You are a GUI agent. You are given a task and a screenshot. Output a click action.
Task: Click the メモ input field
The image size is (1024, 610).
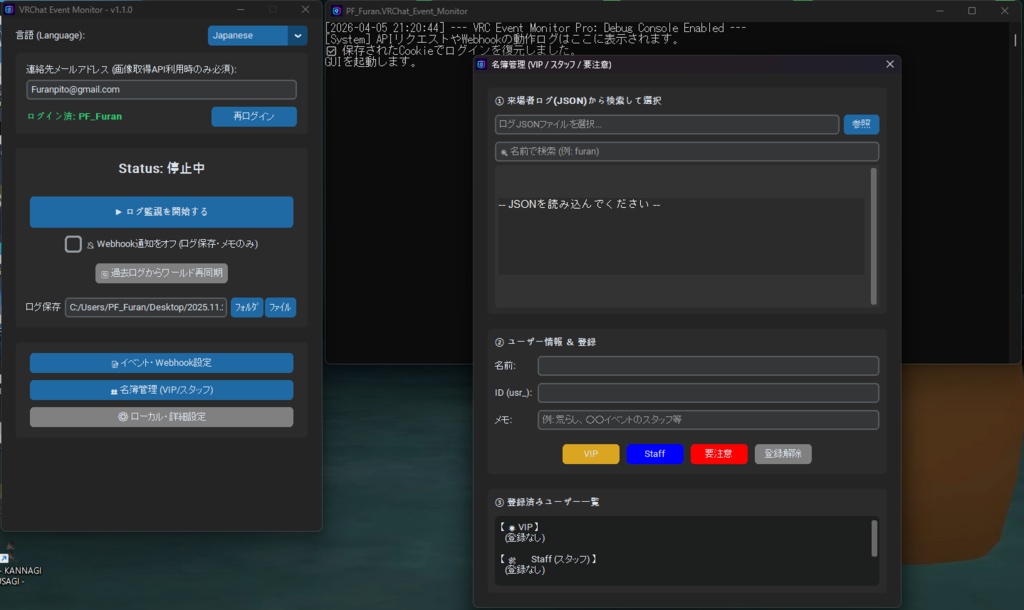(707, 420)
